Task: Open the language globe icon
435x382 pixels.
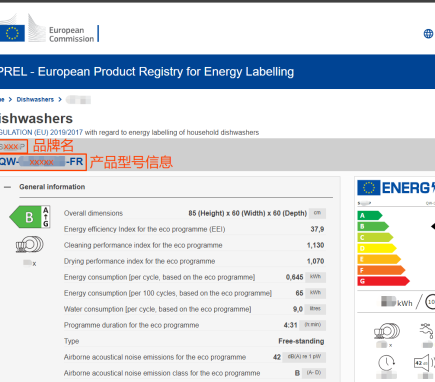Action: tap(428, 33)
